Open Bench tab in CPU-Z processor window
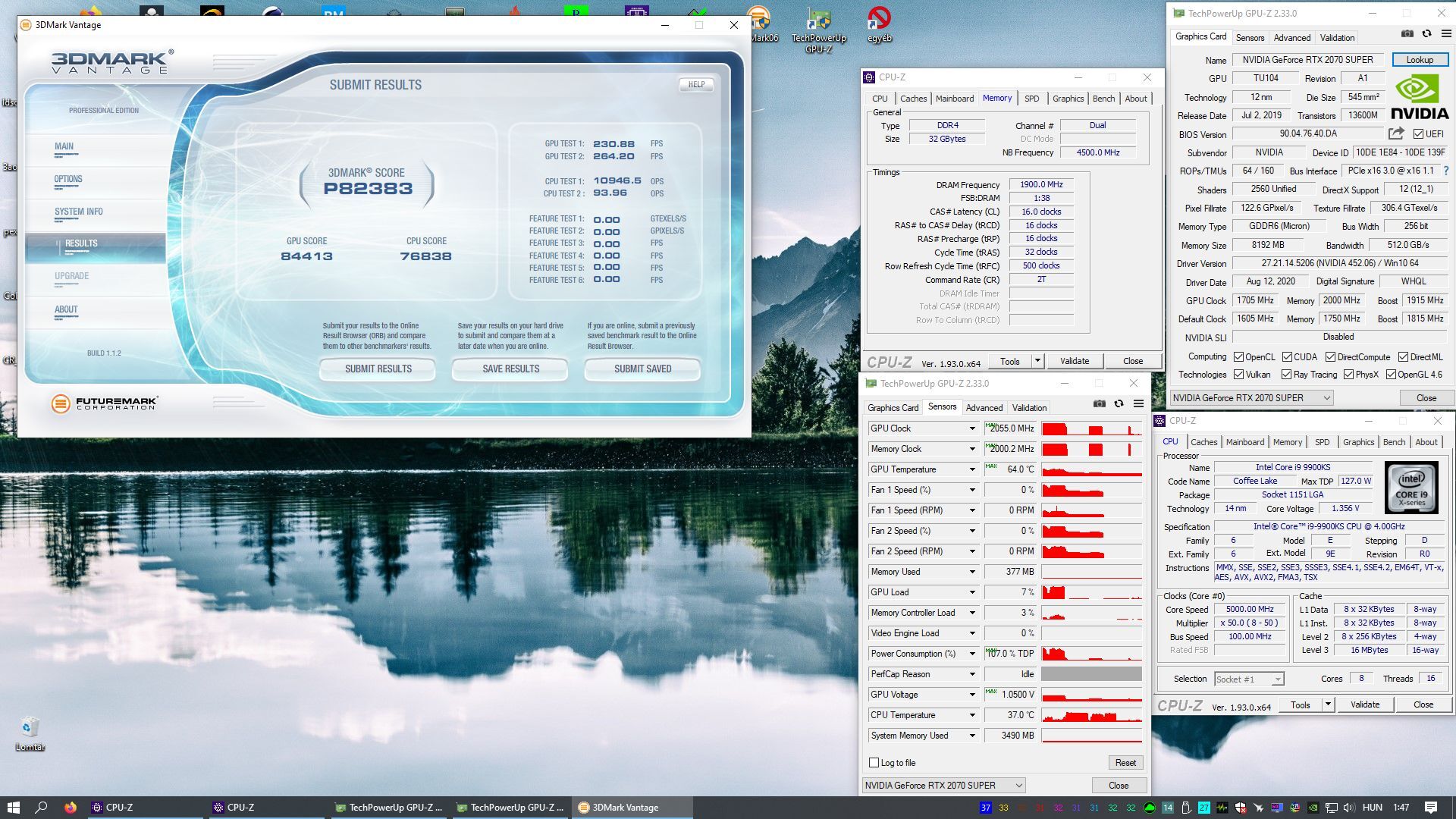 [x=1394, y=442]
